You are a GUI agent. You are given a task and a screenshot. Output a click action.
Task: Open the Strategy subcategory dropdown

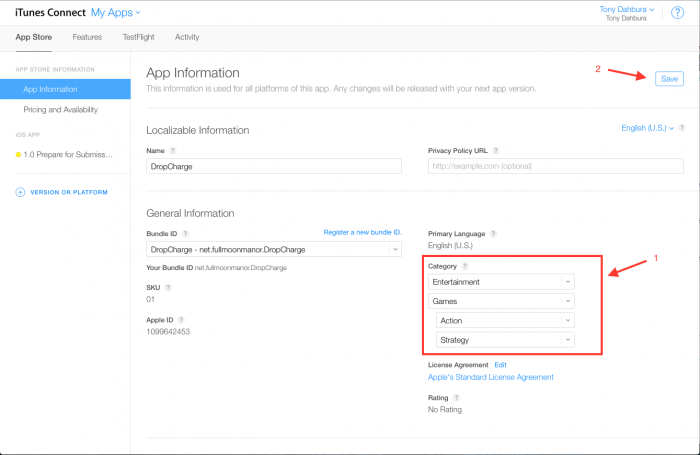click(505, 340)
